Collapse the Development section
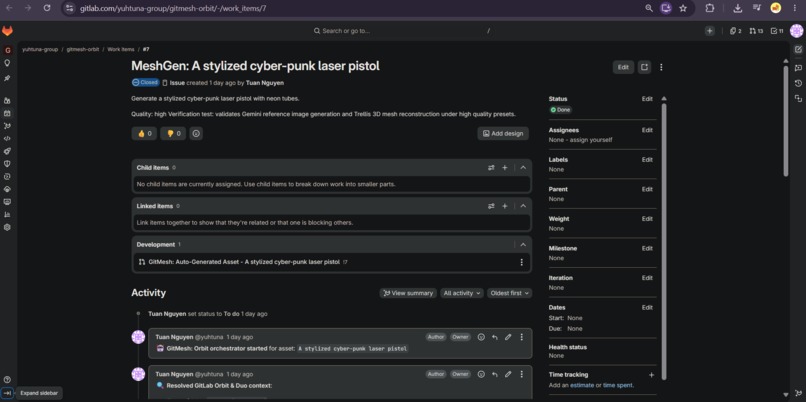Screen dimensions: 806x402 (x=523, y=245)
